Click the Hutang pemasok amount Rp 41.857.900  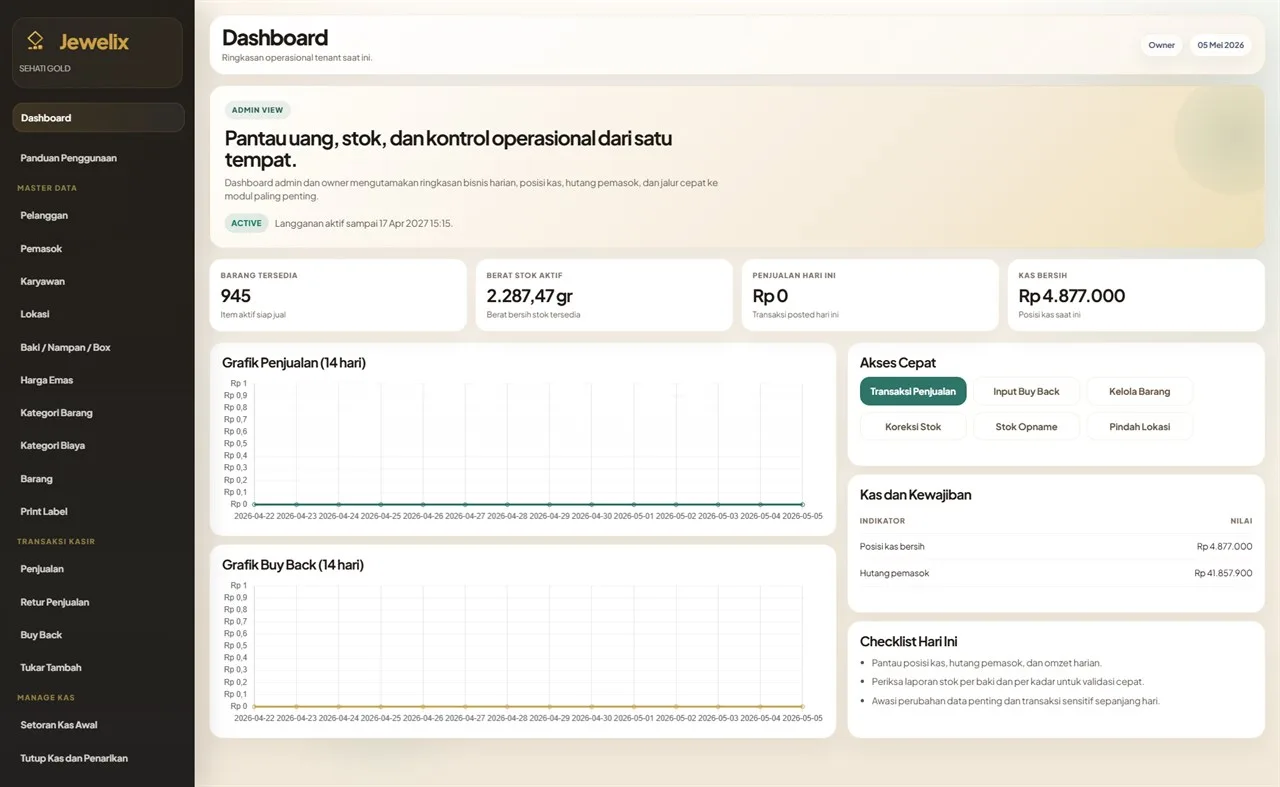point(1223,573)
